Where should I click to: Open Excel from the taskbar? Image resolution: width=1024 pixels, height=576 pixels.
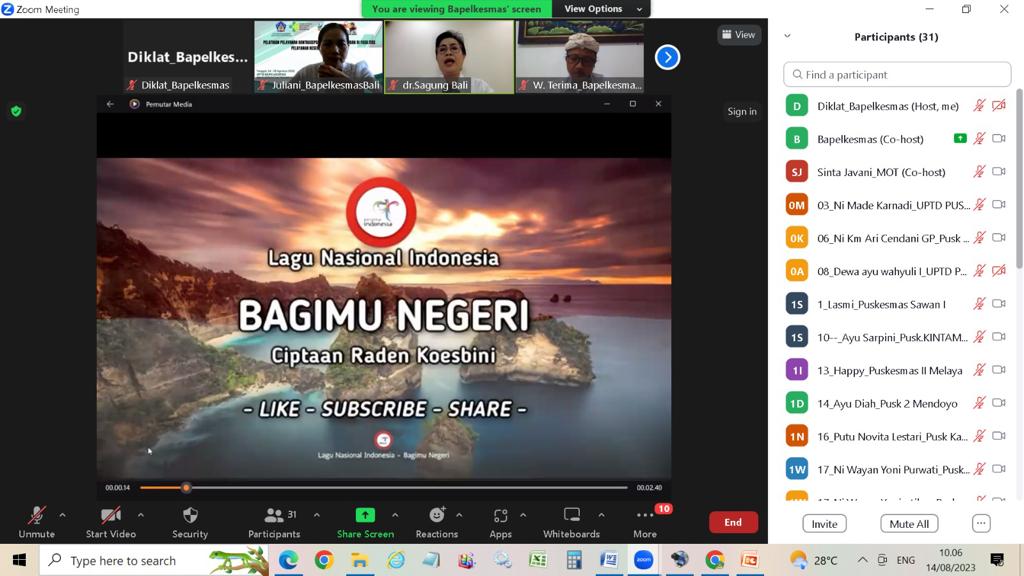(538, 560)
